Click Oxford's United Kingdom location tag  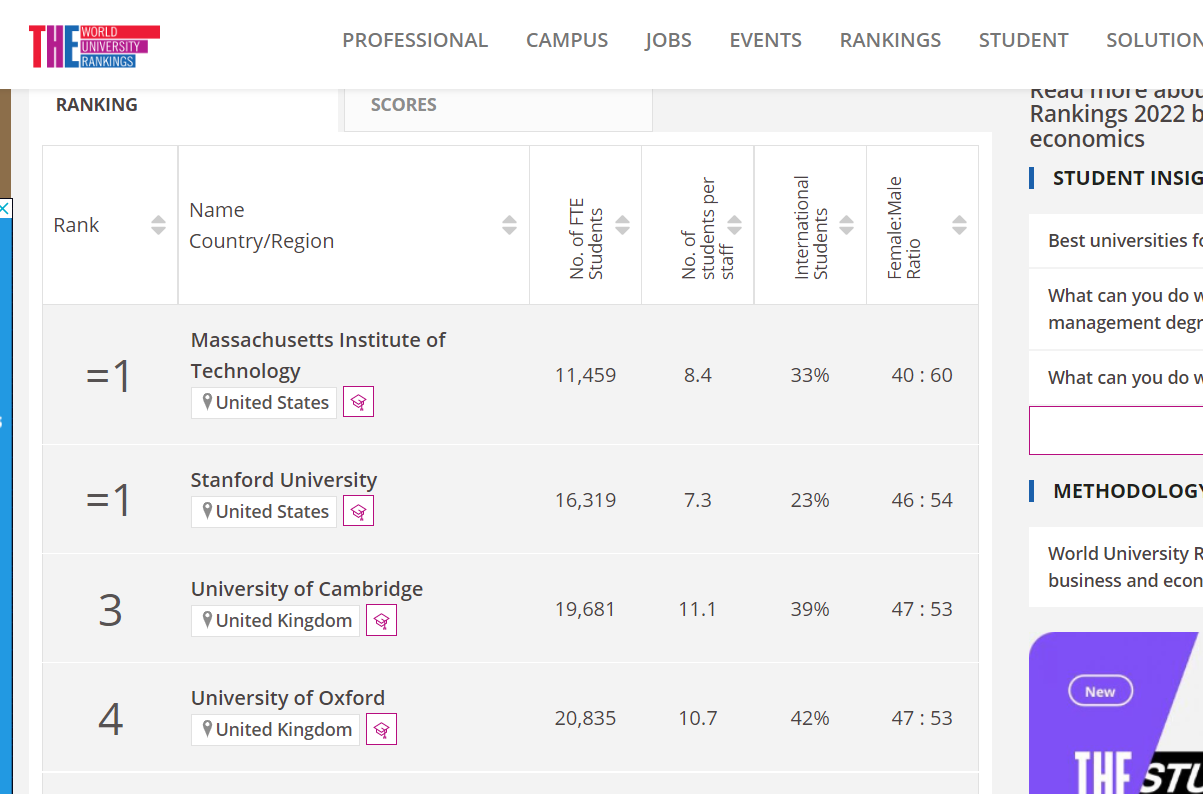click(x=275, y=729)
